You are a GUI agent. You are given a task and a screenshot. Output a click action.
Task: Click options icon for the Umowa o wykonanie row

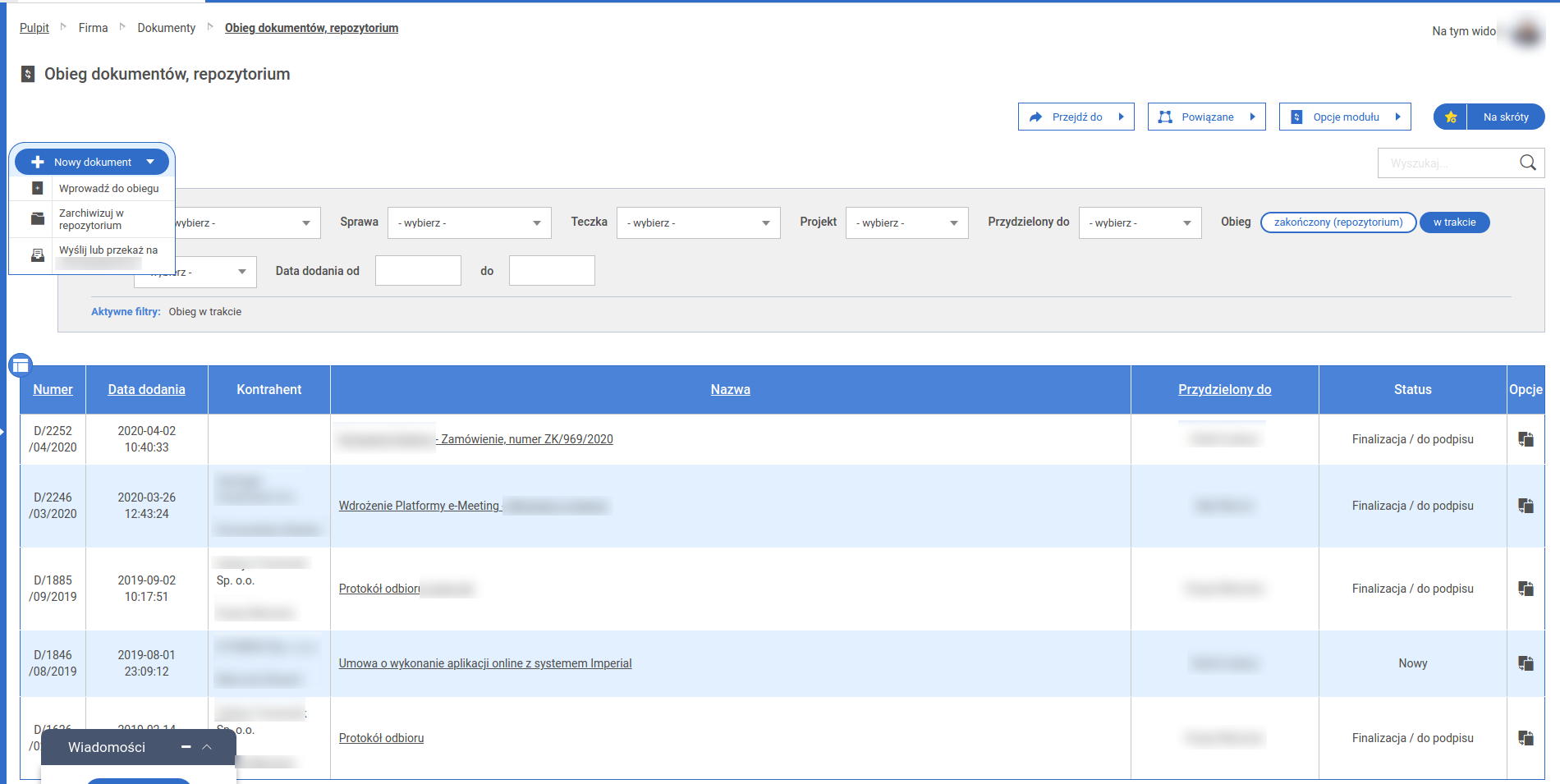point(1526,663)
